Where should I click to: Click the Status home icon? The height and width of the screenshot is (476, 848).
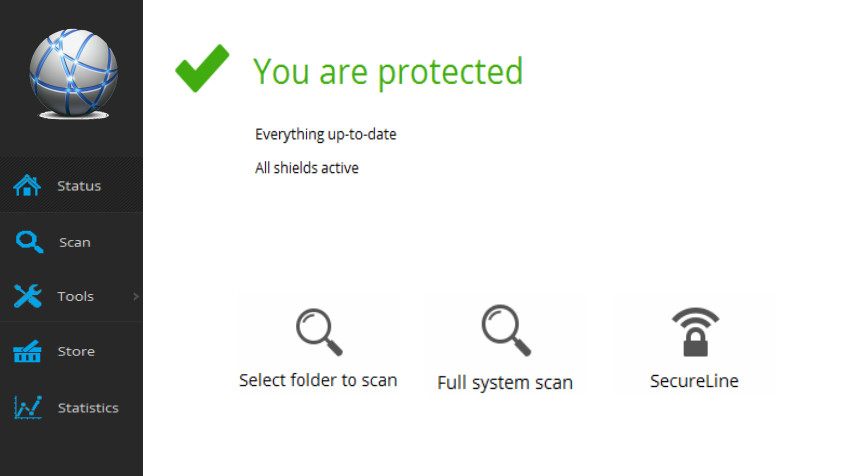pyautogui.click(x=27, y=186)
